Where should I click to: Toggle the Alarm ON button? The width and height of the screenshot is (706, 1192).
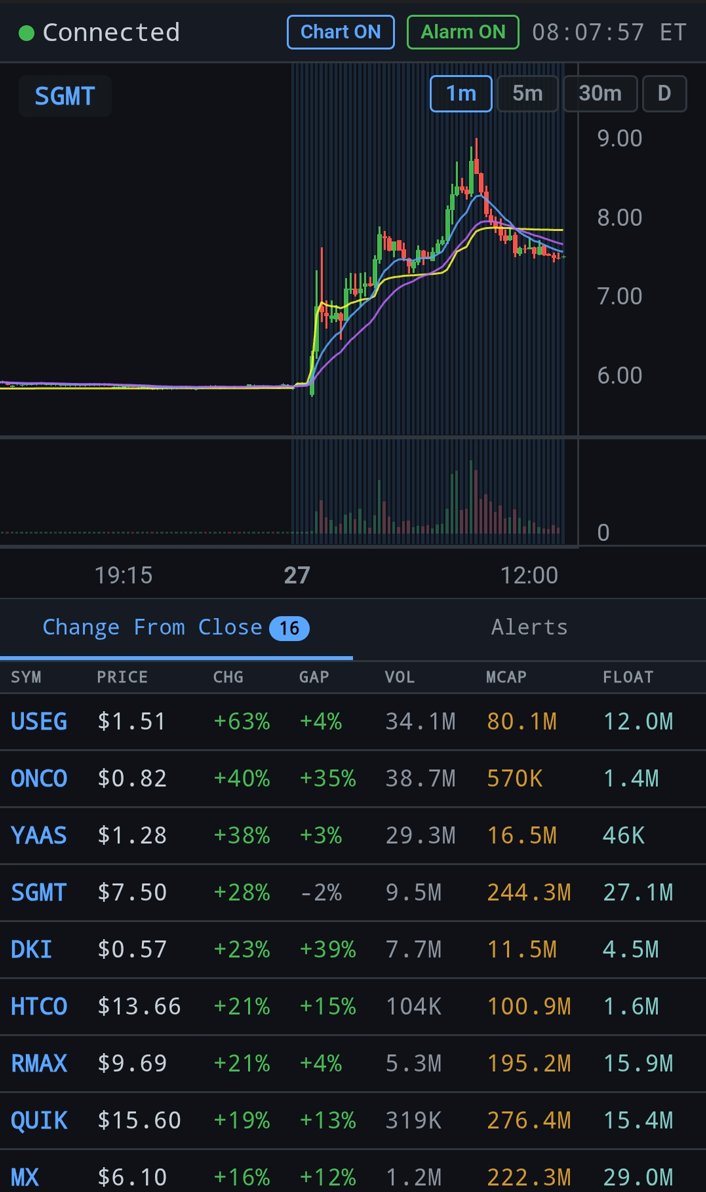(x=463, y=32)
